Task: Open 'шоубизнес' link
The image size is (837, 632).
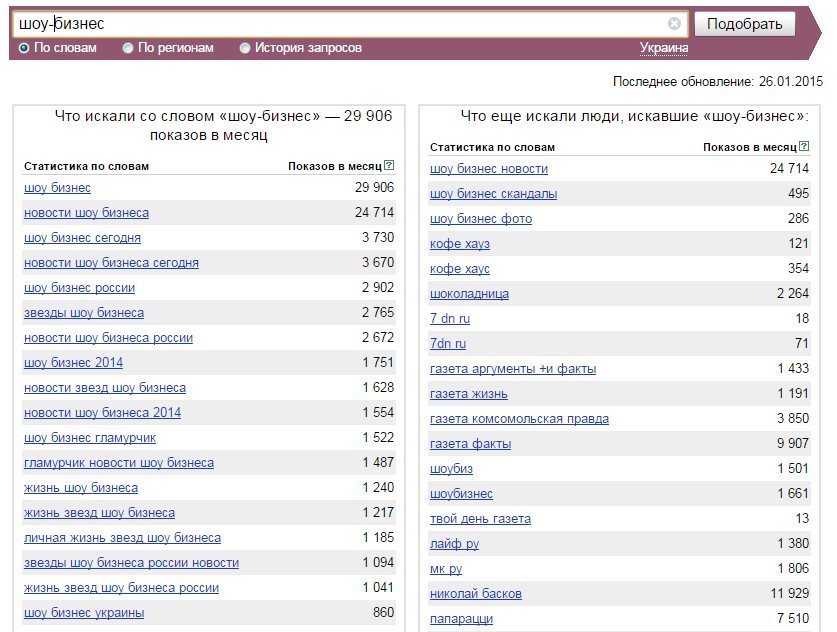Action: 461,494
